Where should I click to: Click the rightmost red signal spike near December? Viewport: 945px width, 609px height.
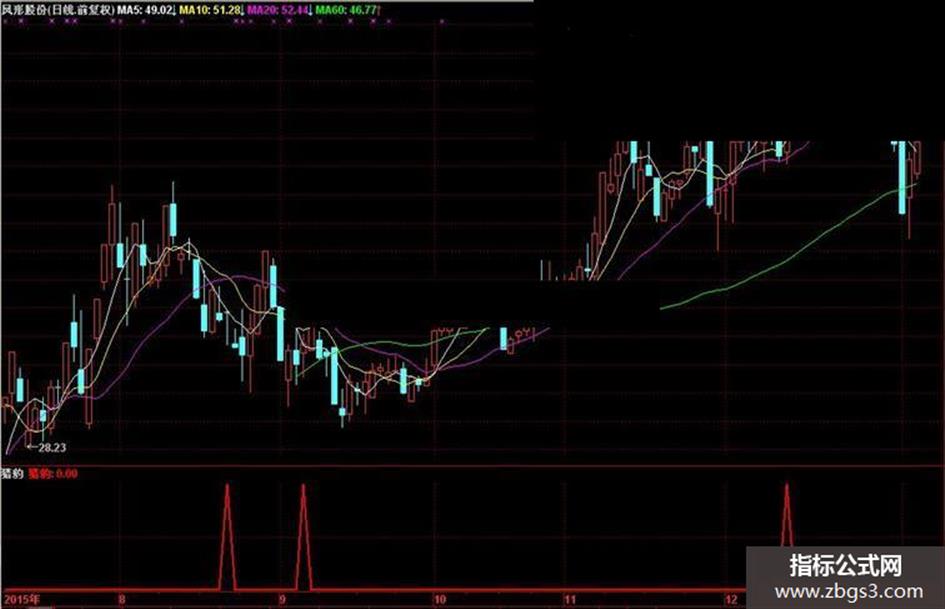(786, 516)
